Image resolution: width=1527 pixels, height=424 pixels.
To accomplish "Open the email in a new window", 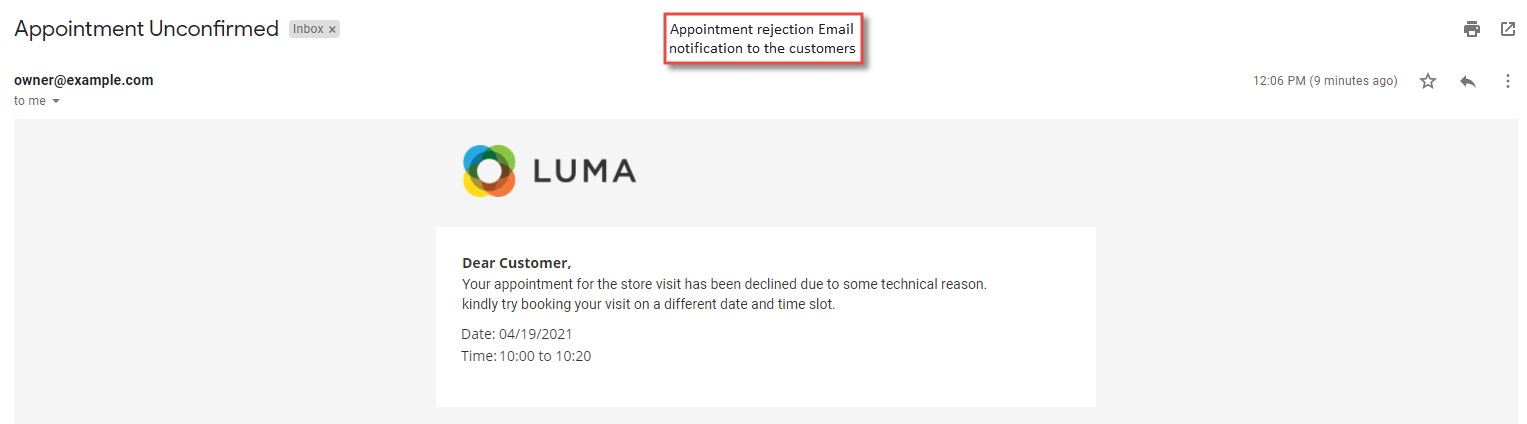I will (x=1508, y=29).
